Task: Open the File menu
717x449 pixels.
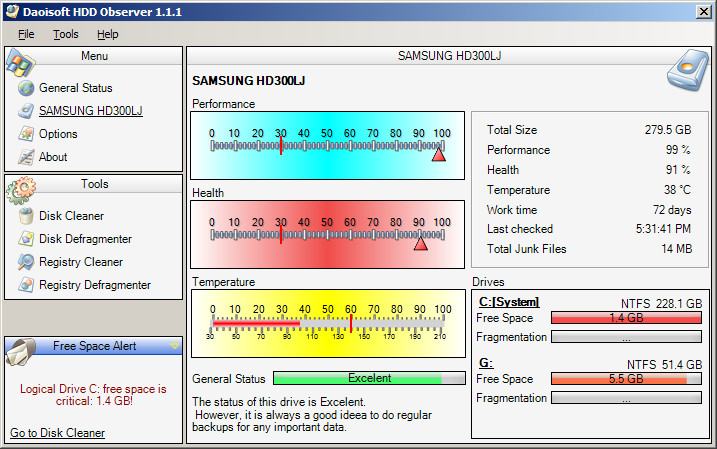Action: click(26, 34)
